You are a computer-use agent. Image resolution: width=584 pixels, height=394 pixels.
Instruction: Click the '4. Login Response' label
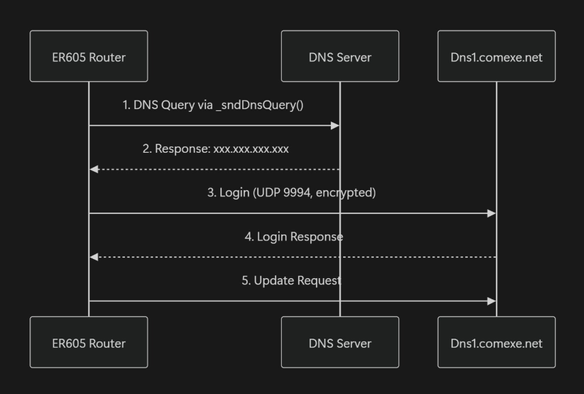click(294, 237)
